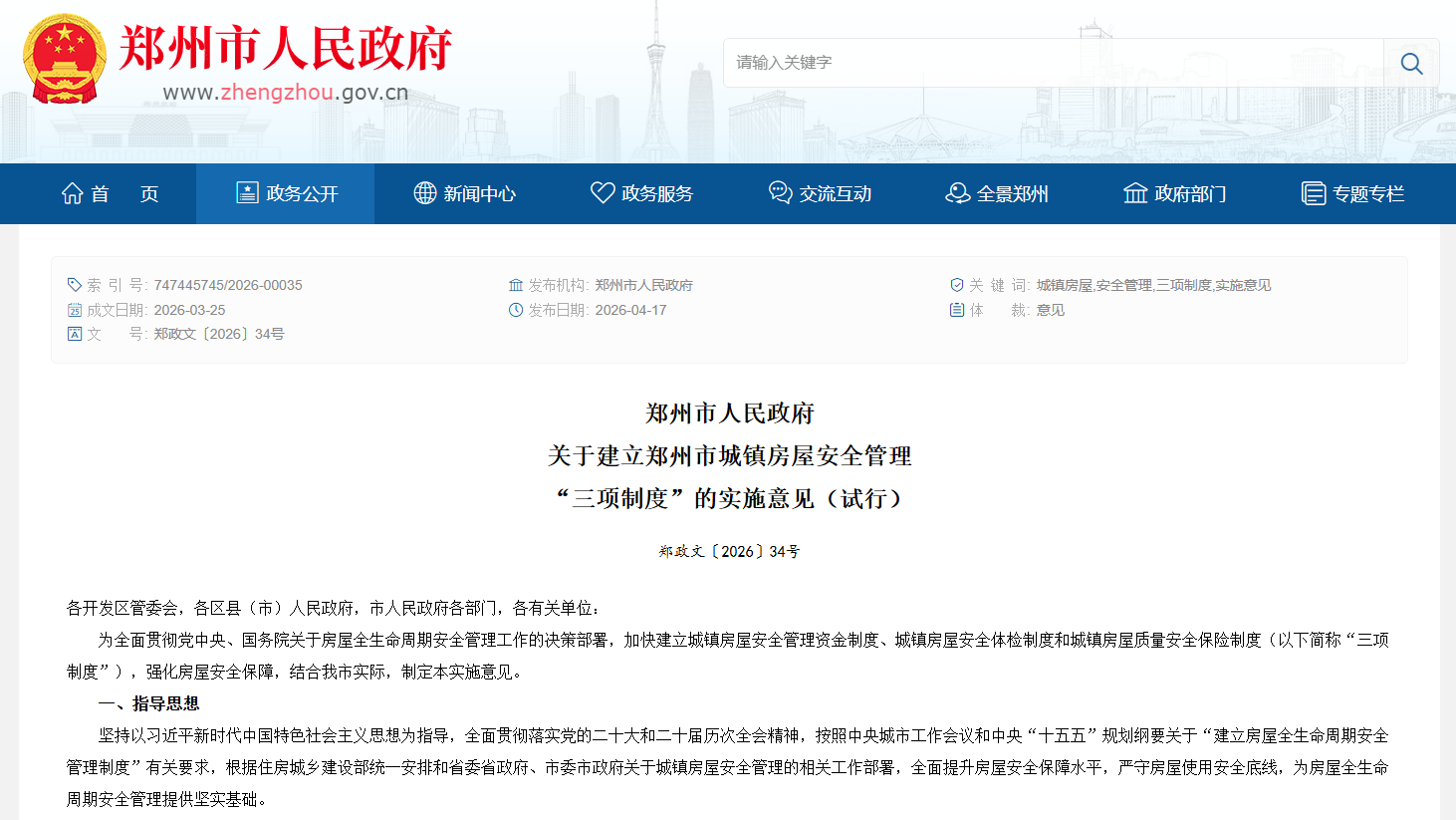This screenshot has height=820, width=1456.
Task: Click the 城镇房屋 keyword tag
Action: (x=1064, y=285)
